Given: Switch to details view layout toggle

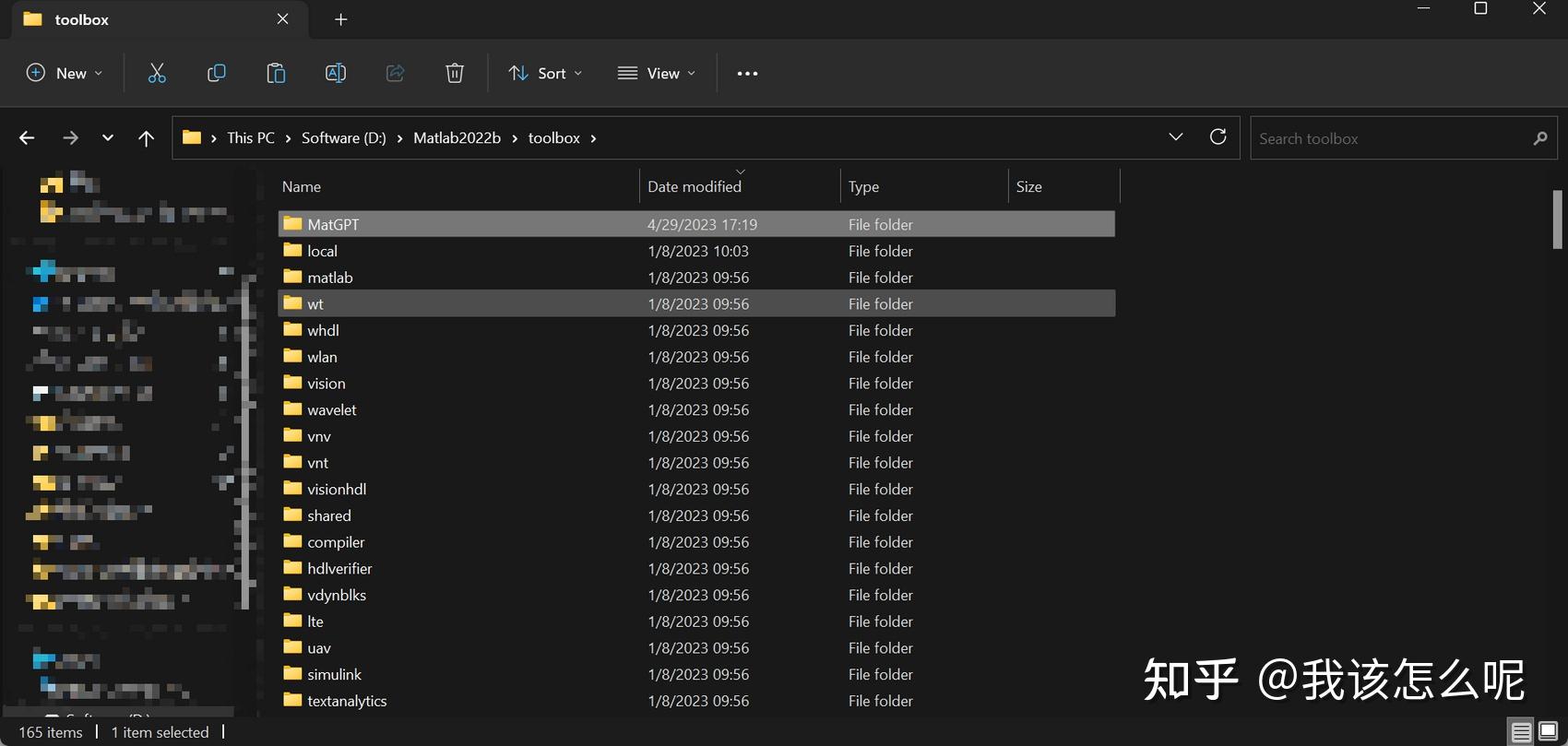Looking at the screenshot, I should [1521, 732].
